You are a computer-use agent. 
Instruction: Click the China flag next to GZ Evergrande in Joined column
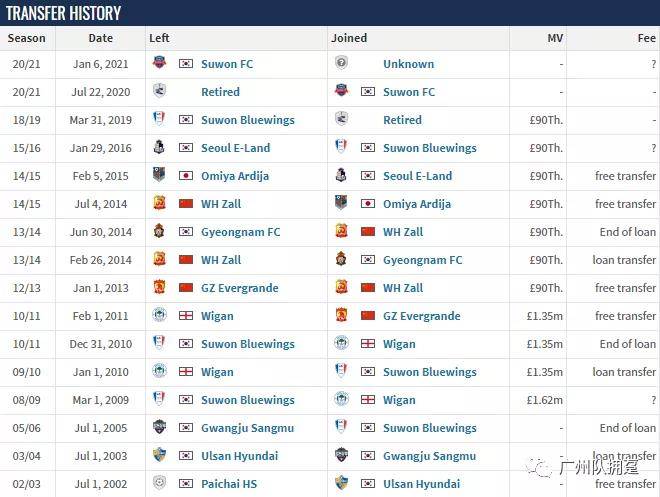pyautogui.click(x=368, y=315)
